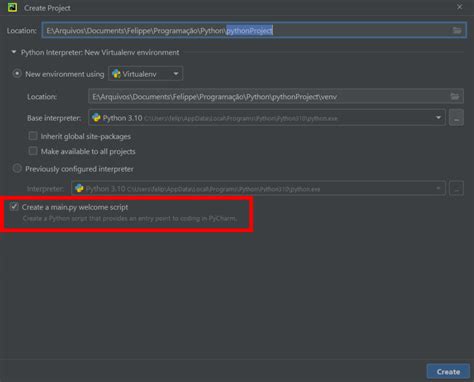
Task: Click the 'Python Interpreter: New Virtualenv environment' heading
Action: pos(100,52)
